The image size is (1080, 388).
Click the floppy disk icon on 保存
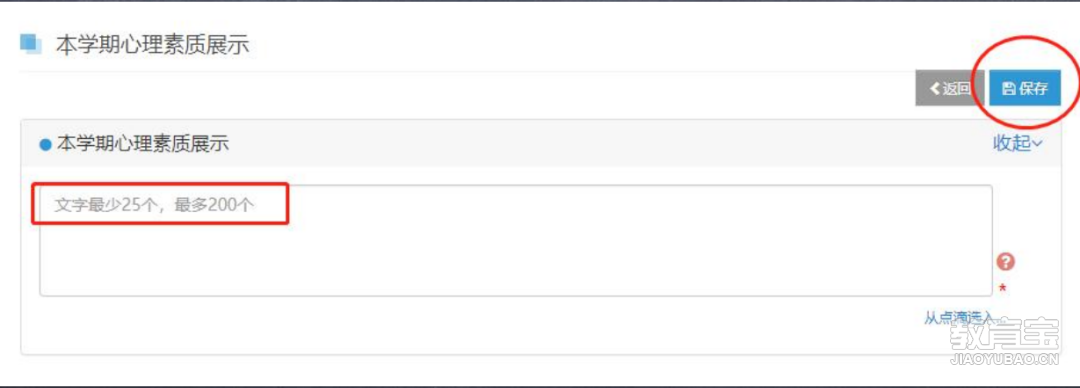click(1008, 89)
